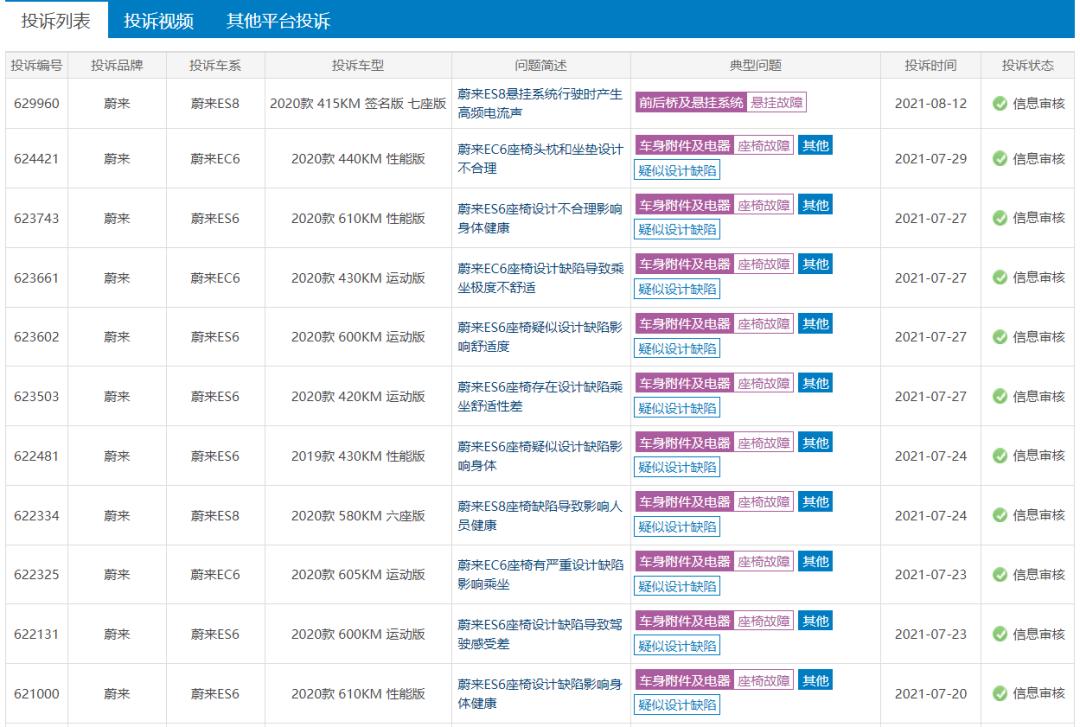1080x727 pixels.
Task: Click green check icon for complaint 621000
Action: point(999,693)
